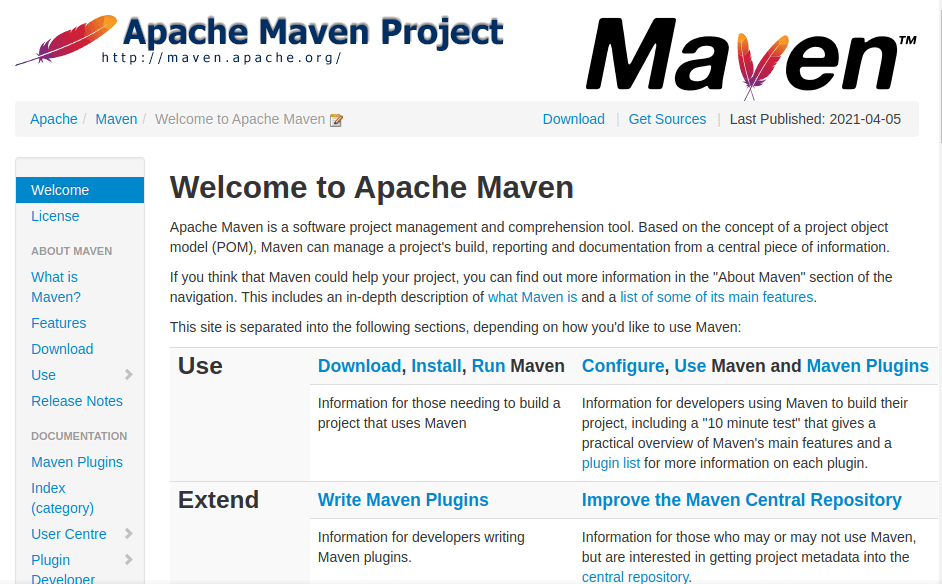Expand the Plugin Developer sidebar chevron
This screenshot has height=584, width=942.
pos(128,560)
